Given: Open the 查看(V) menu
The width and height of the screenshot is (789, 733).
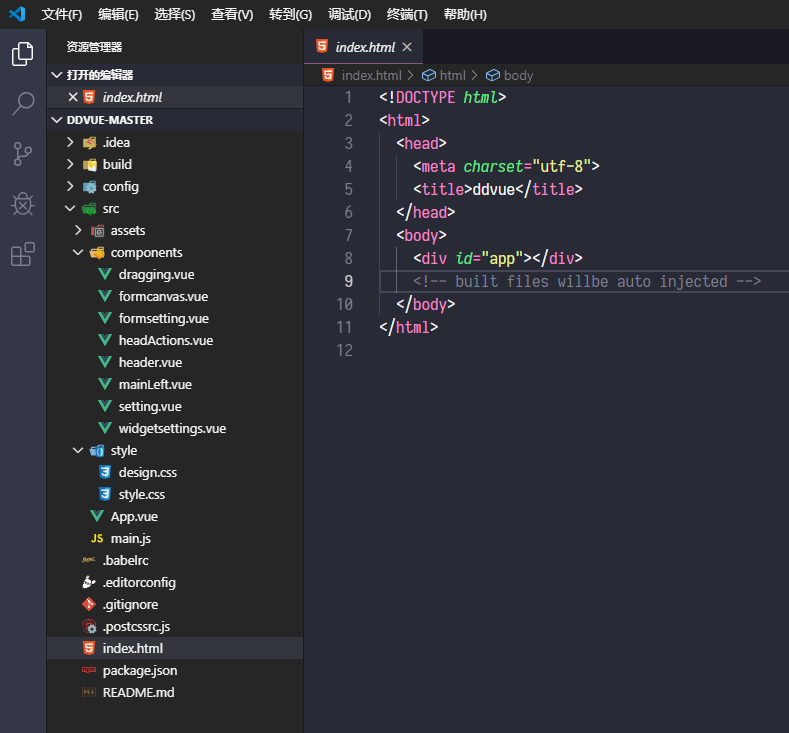Looking at the screenshot, I should (x=232, y=15).
